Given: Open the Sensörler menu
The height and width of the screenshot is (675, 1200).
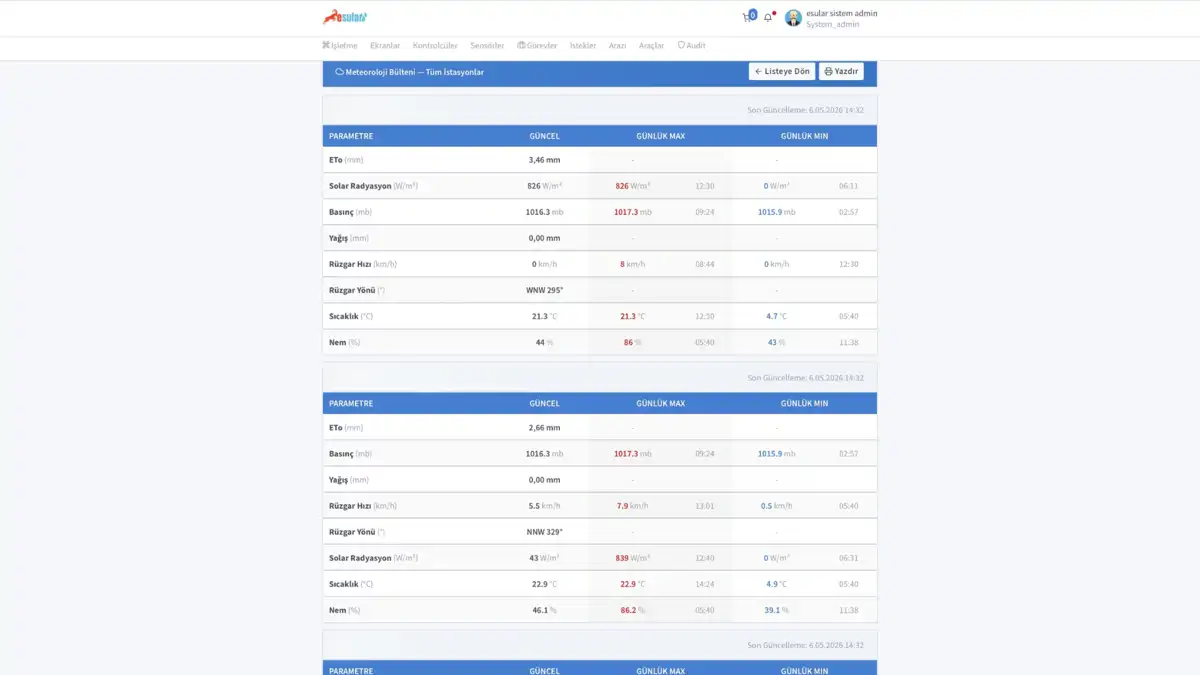Looking at the screenshot, I should 487,46.
